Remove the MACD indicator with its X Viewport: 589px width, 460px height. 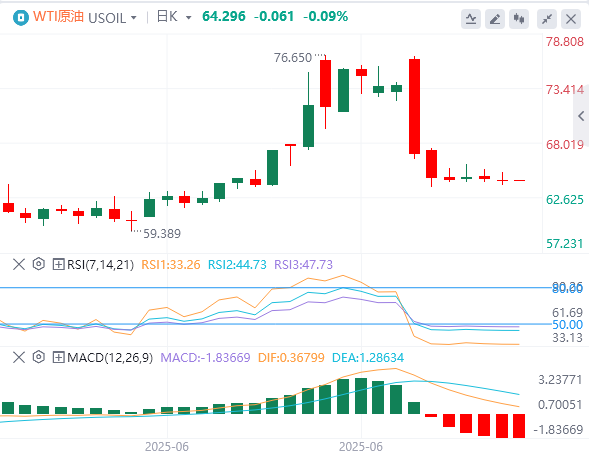[x=19, y=357]
